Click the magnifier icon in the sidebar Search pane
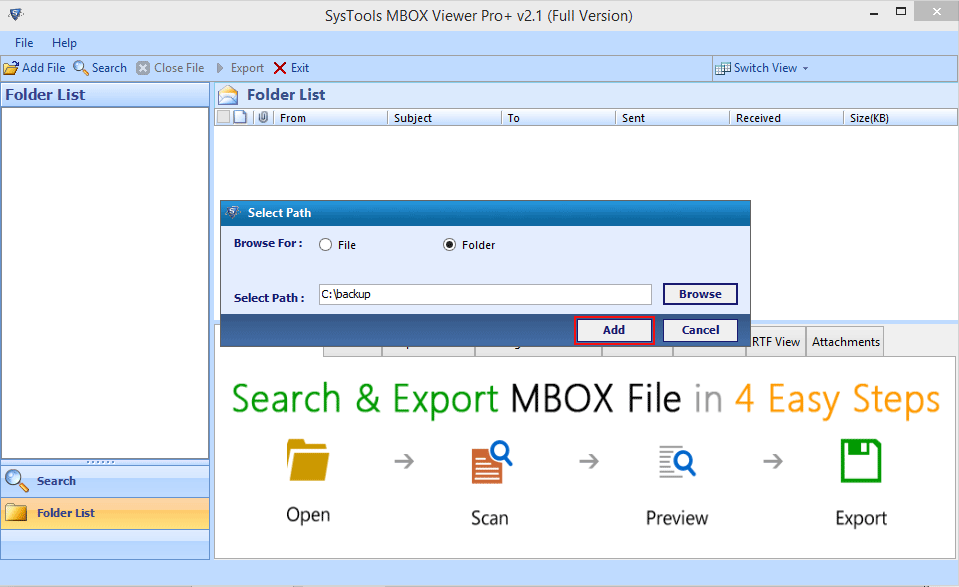Image resolution: width=959 pixels, height=587 pixels. point(17,481)
